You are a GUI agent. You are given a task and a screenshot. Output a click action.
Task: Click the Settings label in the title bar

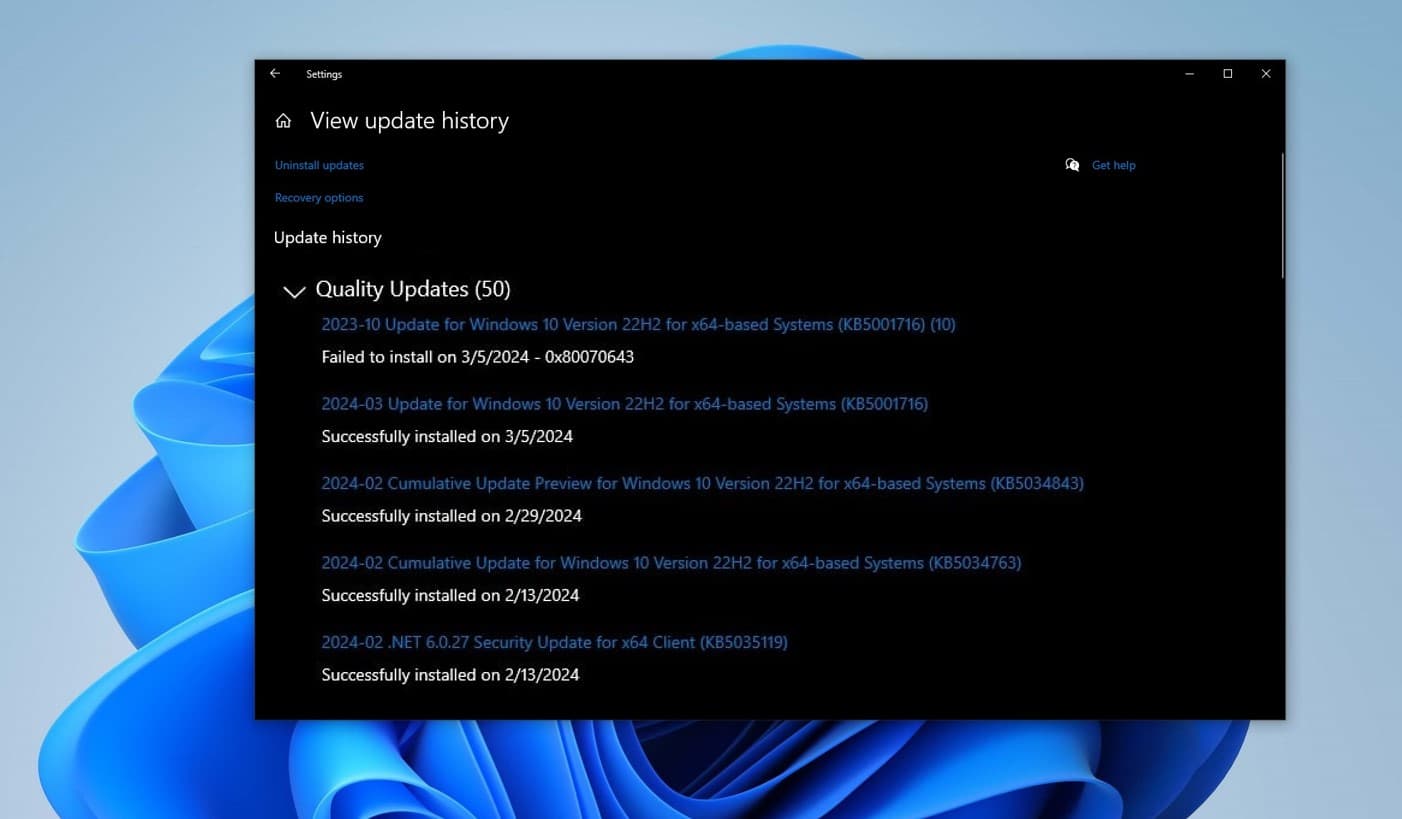(x=323, y=73)
